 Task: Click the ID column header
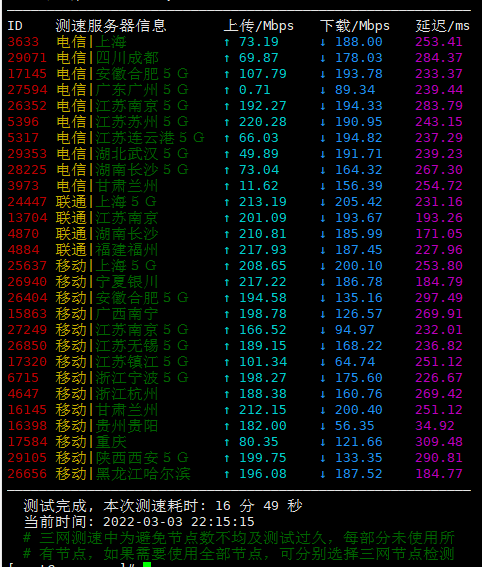(15, 26)
